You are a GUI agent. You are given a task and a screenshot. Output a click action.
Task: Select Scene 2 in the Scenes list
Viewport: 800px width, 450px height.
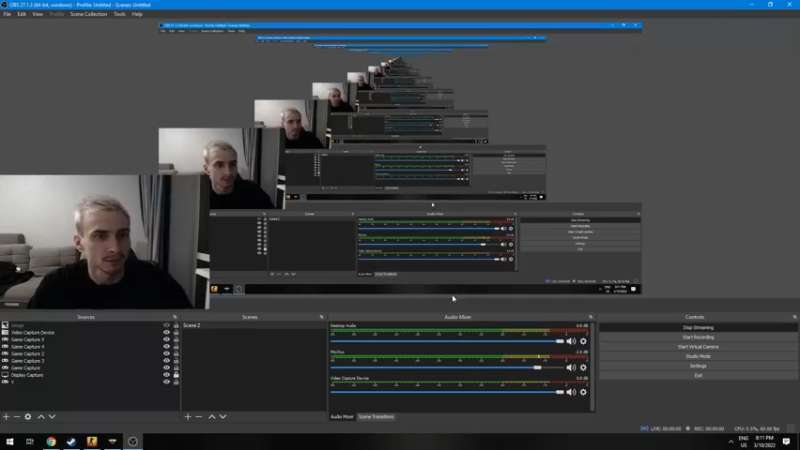(x=254, y=325)
